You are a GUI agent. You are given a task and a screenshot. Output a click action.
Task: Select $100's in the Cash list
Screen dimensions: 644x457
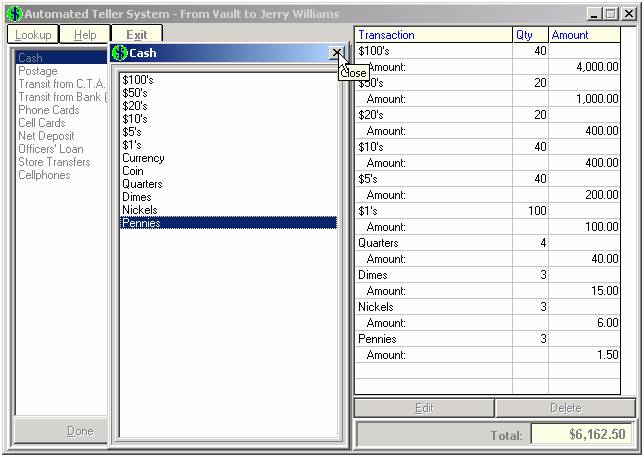[139, 80]
